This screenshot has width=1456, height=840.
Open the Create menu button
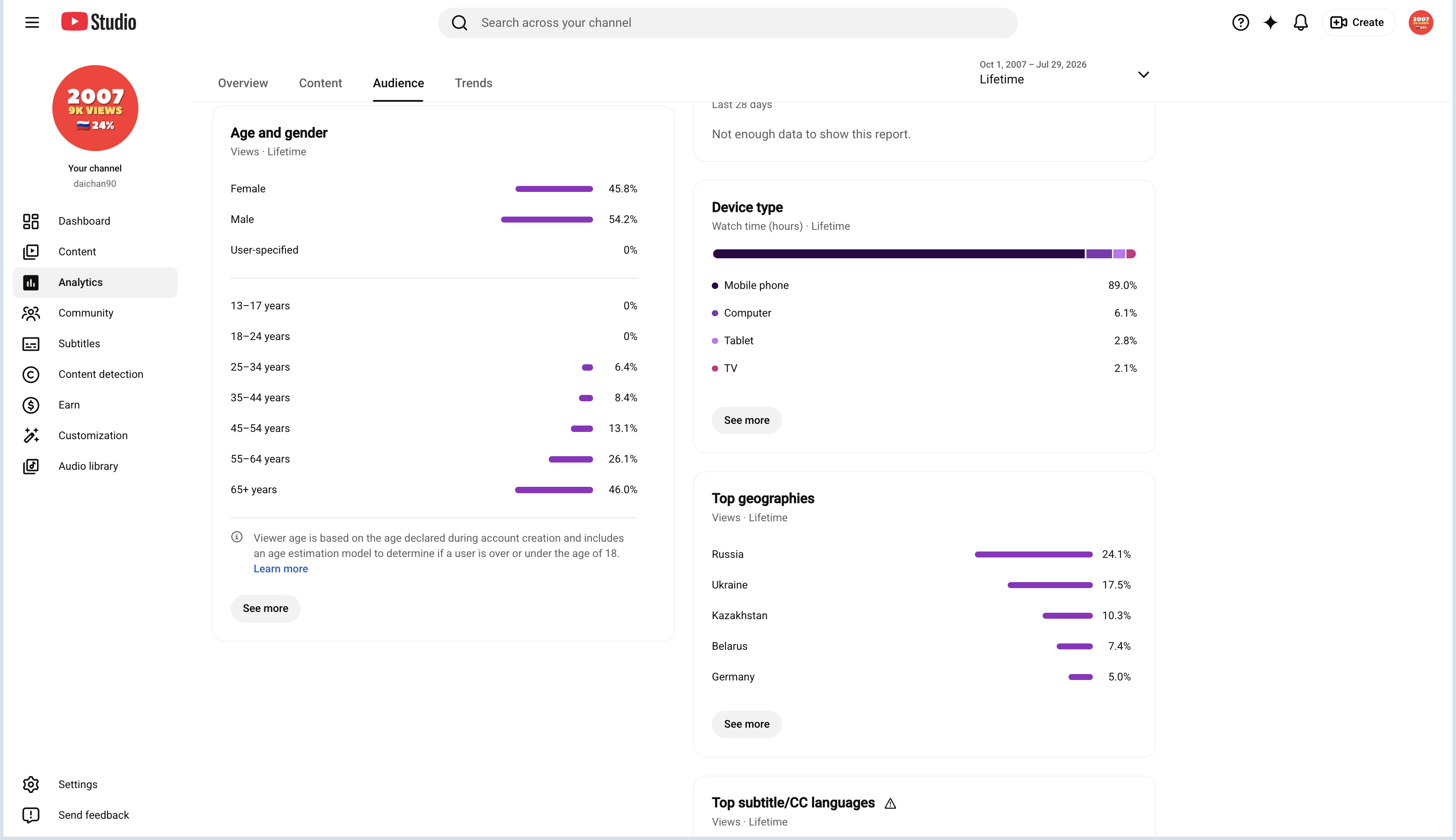coord(1358,23)
